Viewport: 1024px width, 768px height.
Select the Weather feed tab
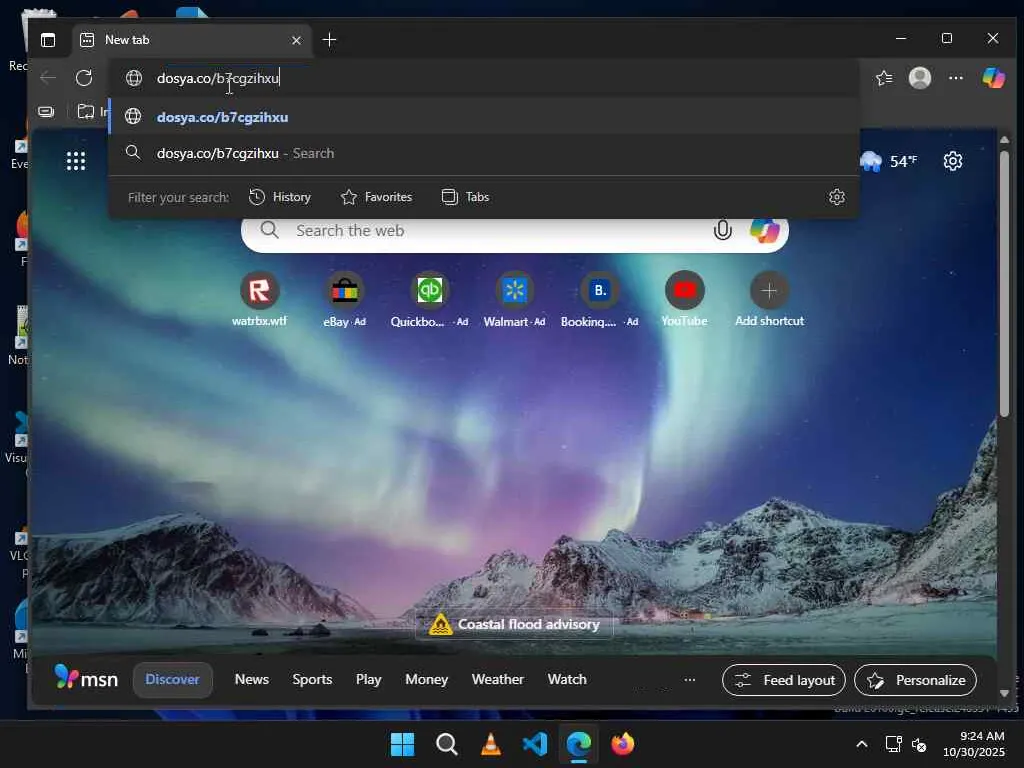pyautogui.click(x=497, y=680)
